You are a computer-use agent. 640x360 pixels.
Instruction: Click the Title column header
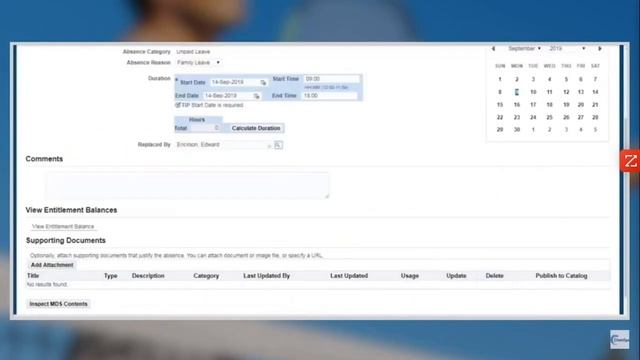coord(33,276)
